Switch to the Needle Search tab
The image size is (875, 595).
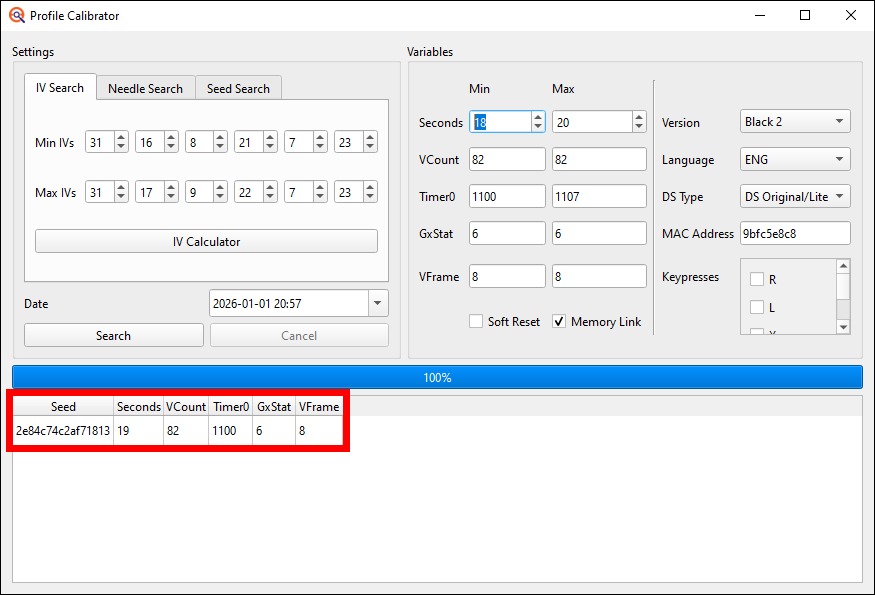coord(145,88)
